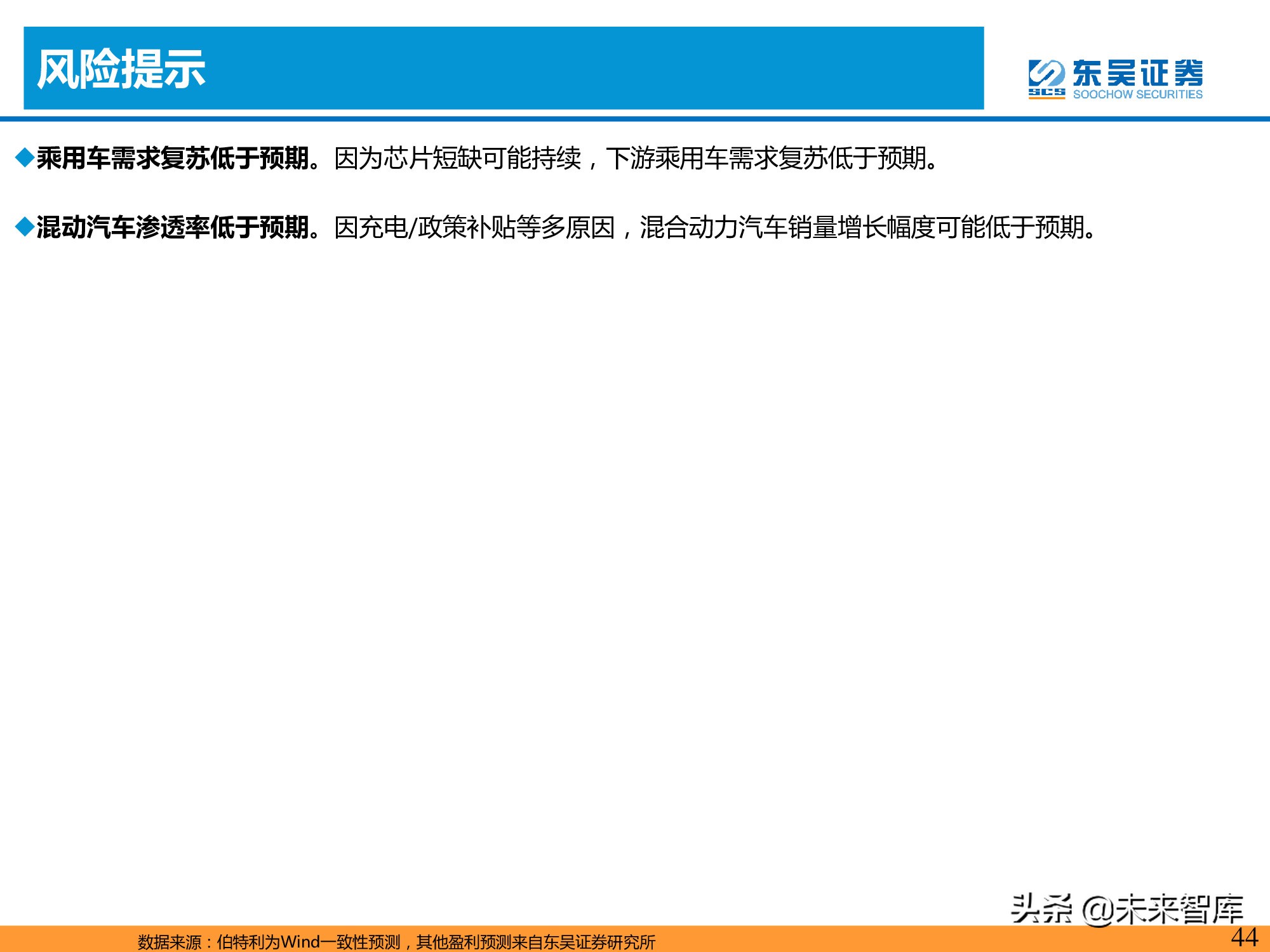Click the Soochow Securities emblem icon
Viewport: 1270px width, 952px height.
coord(1046,73)
